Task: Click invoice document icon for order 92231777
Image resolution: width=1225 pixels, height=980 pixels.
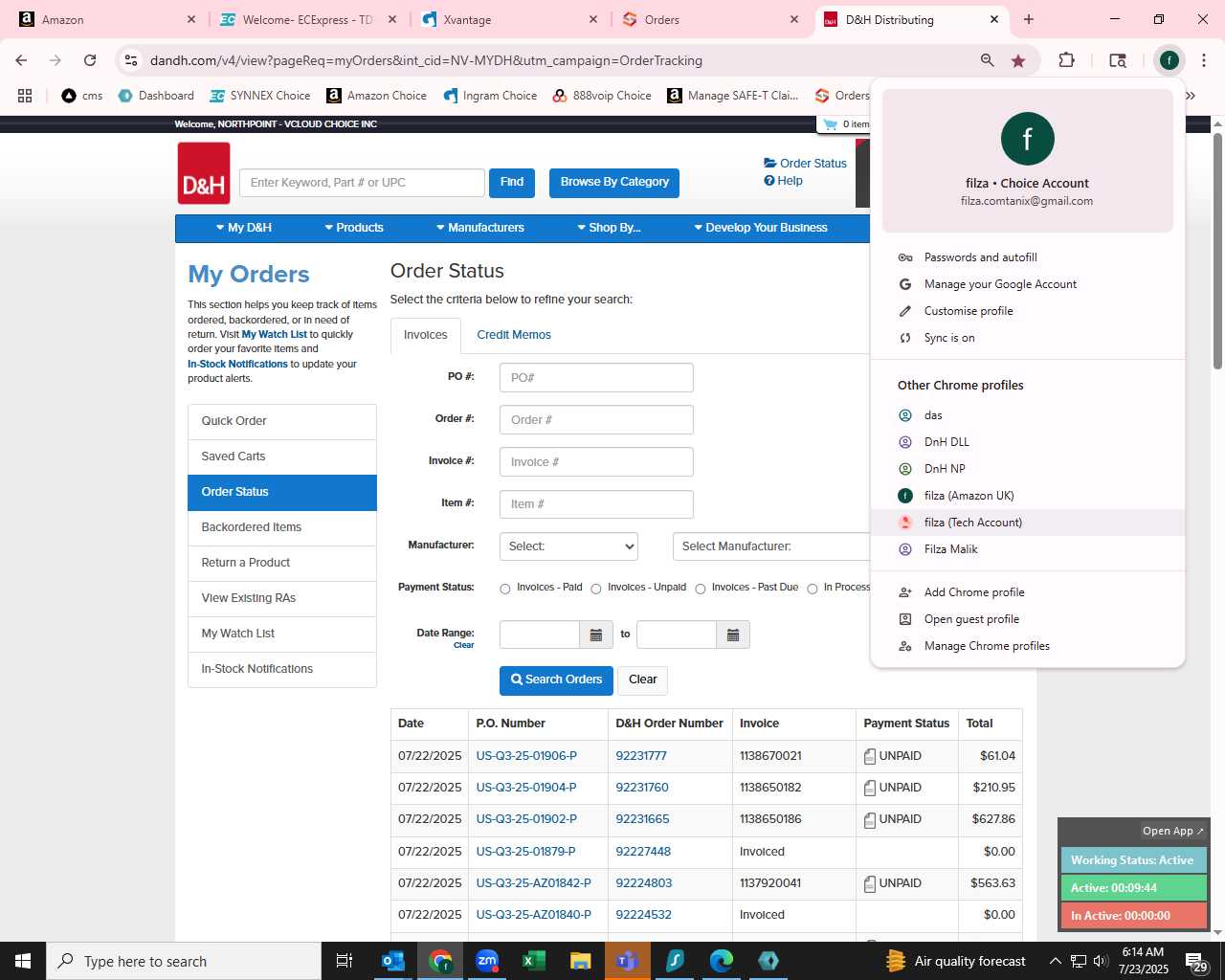Action: 870,756
